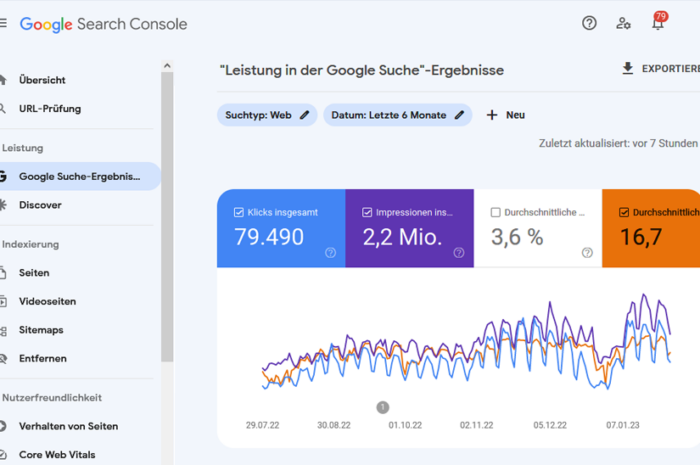700x465 pixels.
Task: Click Zuletzt aktualisiert: vor 7 Stunden text
Action: pos(618,143)
